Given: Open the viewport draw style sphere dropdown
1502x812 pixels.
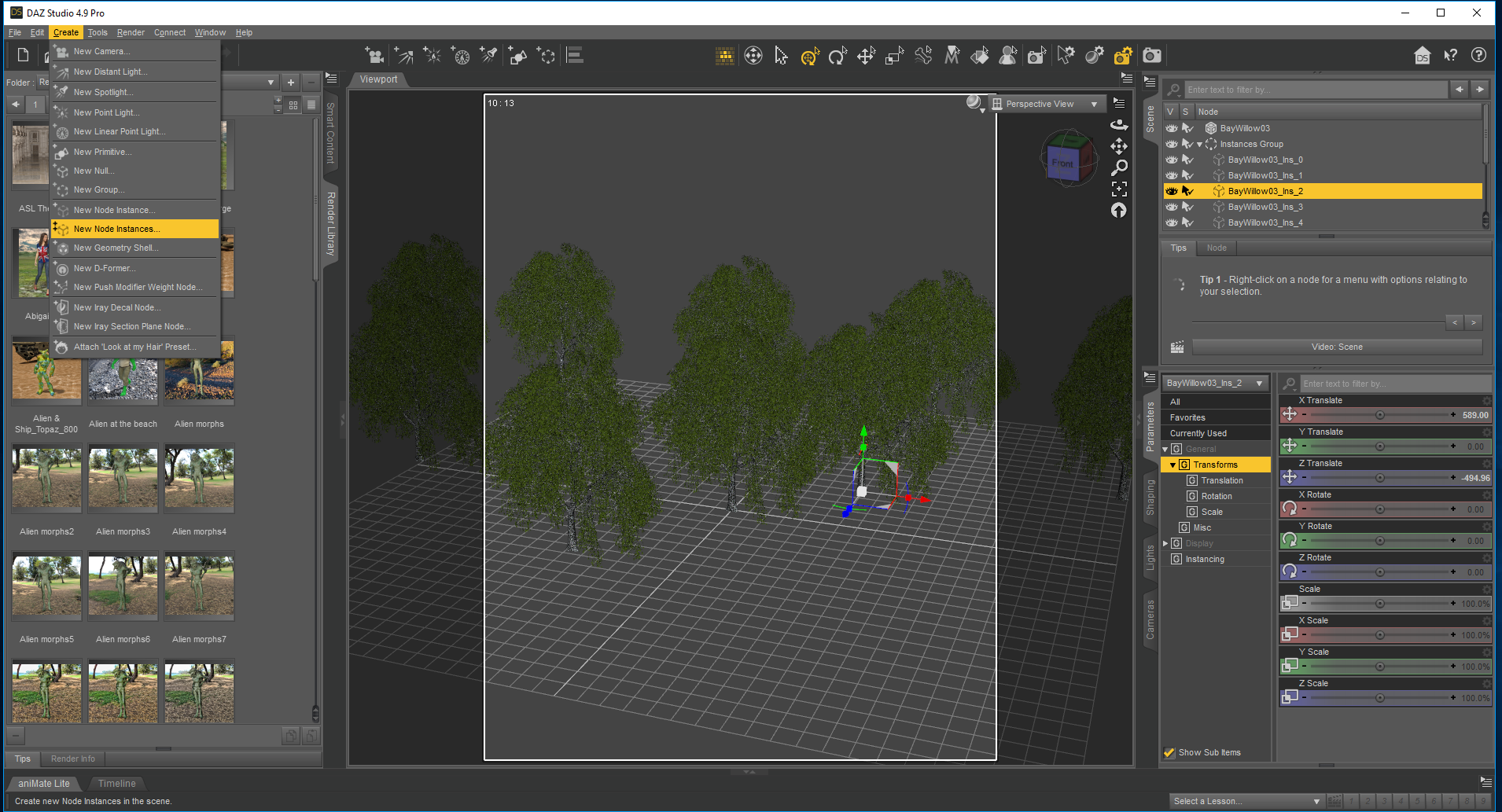Looking at the screenshot, I should [x=976, y=104].
